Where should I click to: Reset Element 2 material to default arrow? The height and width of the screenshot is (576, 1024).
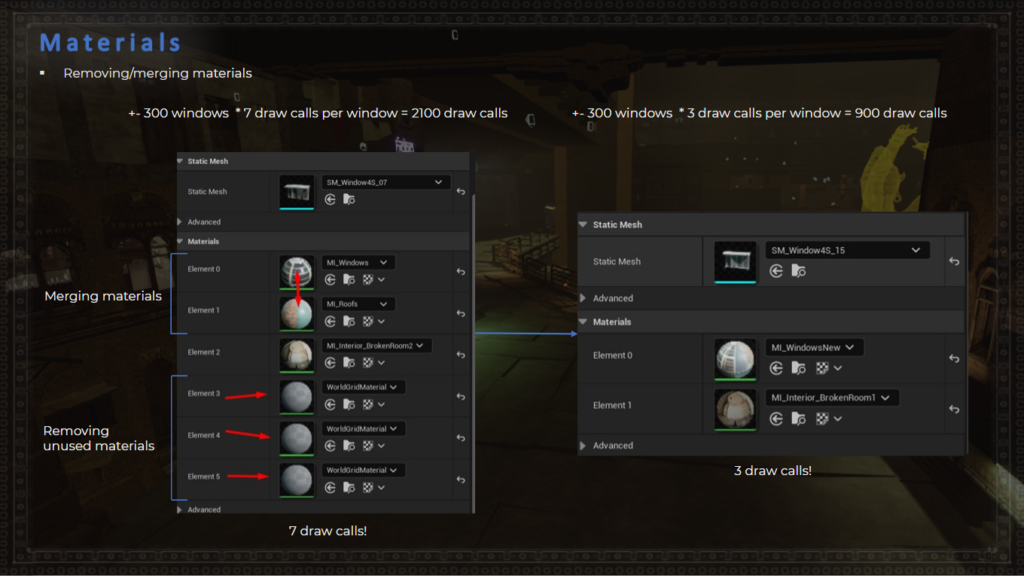[460, 355]
